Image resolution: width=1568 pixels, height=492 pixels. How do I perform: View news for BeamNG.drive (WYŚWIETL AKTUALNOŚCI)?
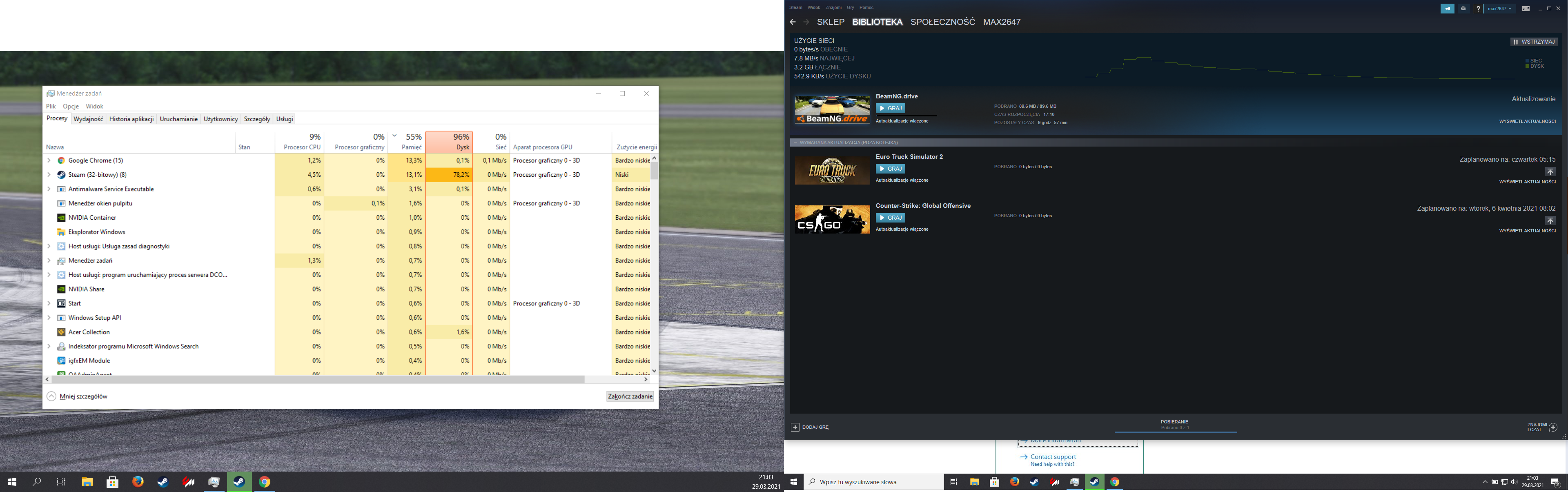pyautogui.click(x=1527, y=121)
